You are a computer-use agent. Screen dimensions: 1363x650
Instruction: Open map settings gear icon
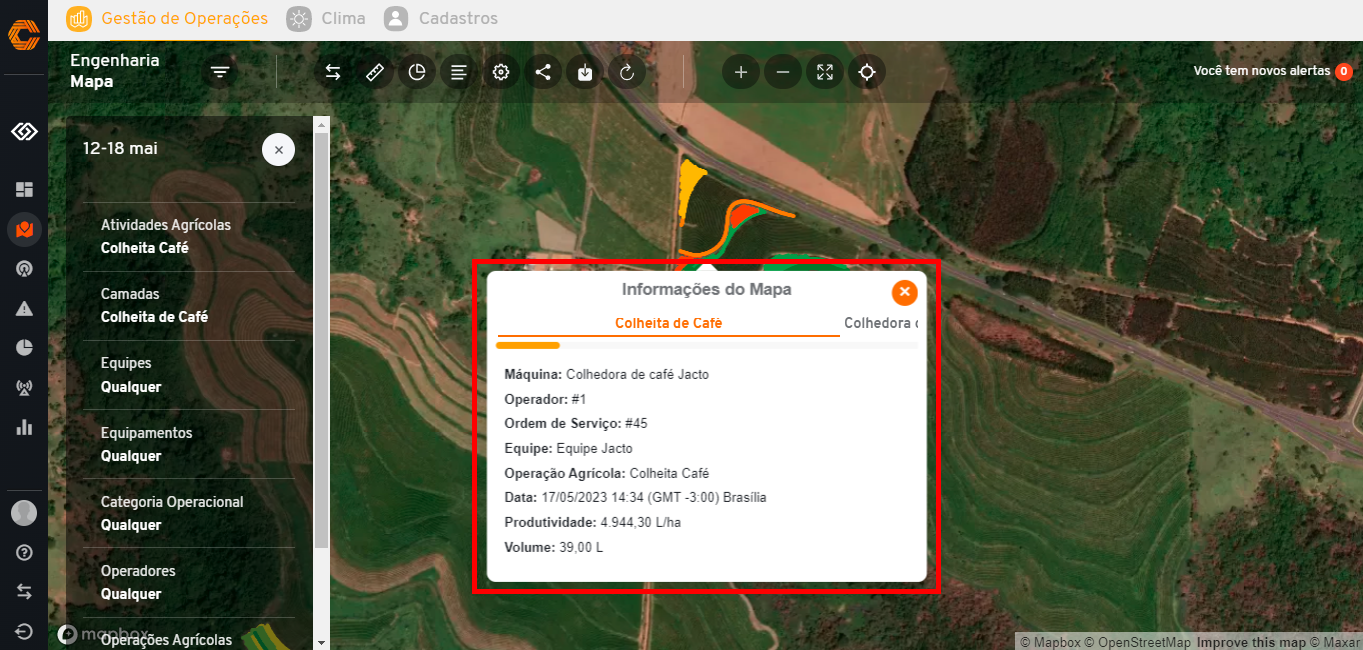(501, 72)
